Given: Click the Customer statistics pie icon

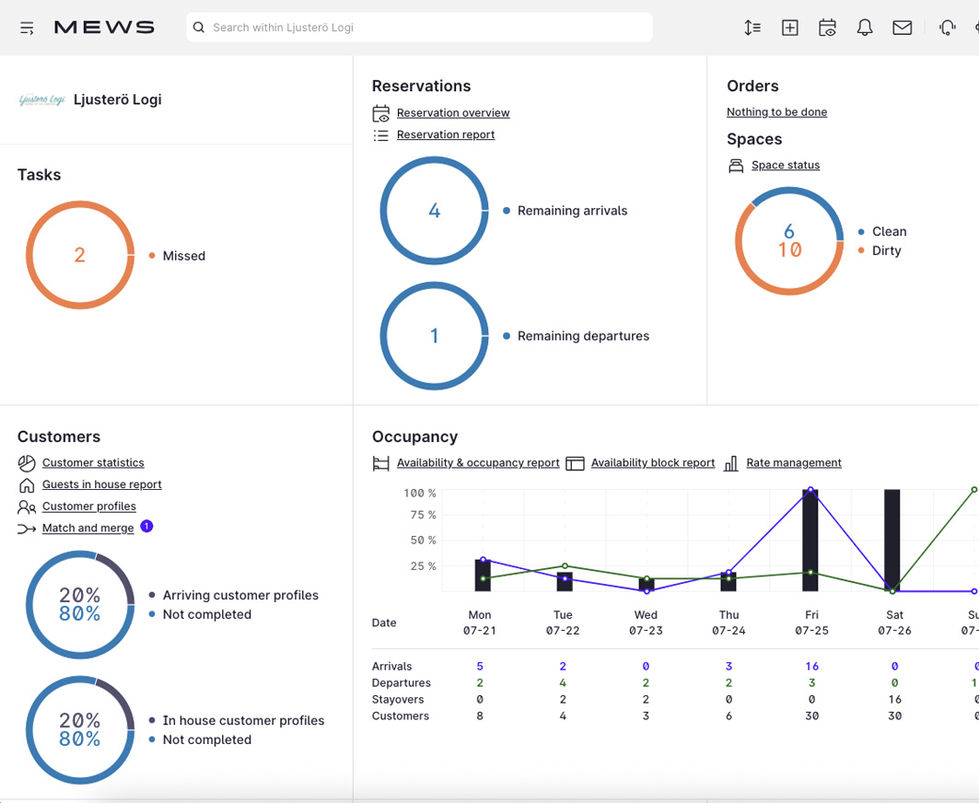Looking at the screenshot, I should (26, 463).
